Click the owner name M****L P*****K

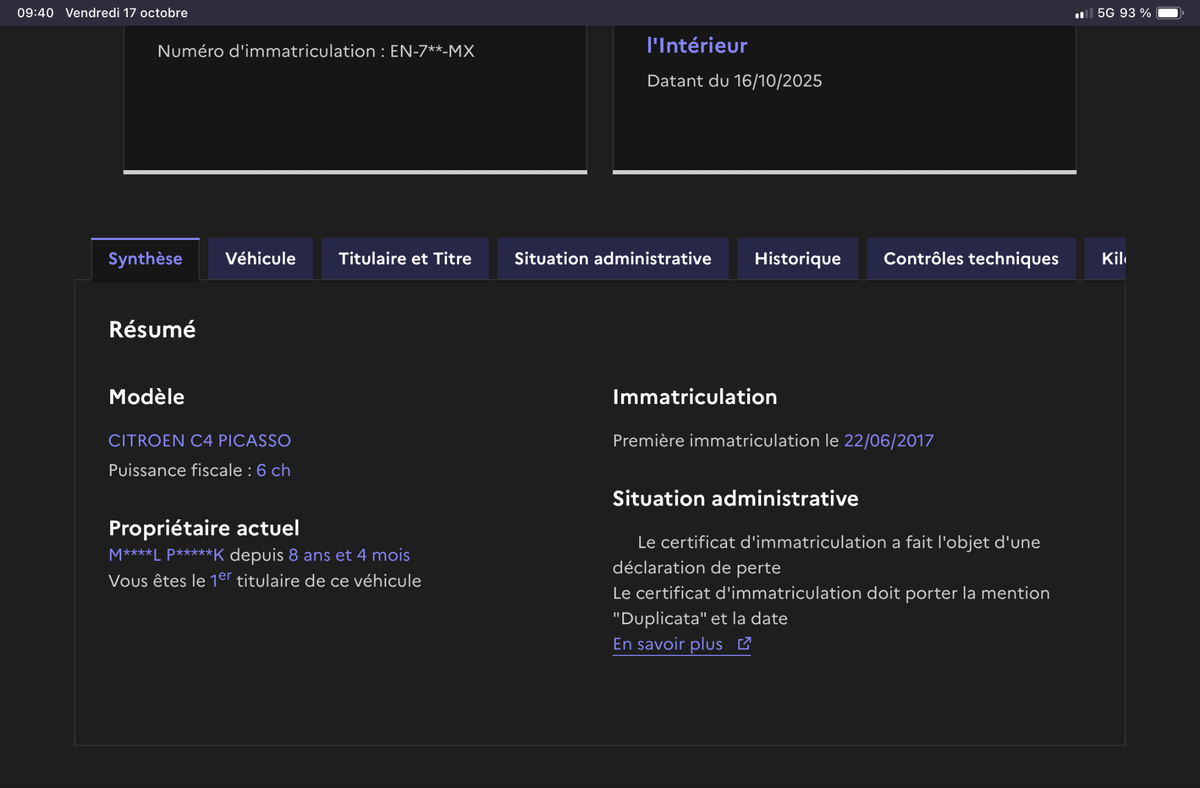click(x=166, y=555)
